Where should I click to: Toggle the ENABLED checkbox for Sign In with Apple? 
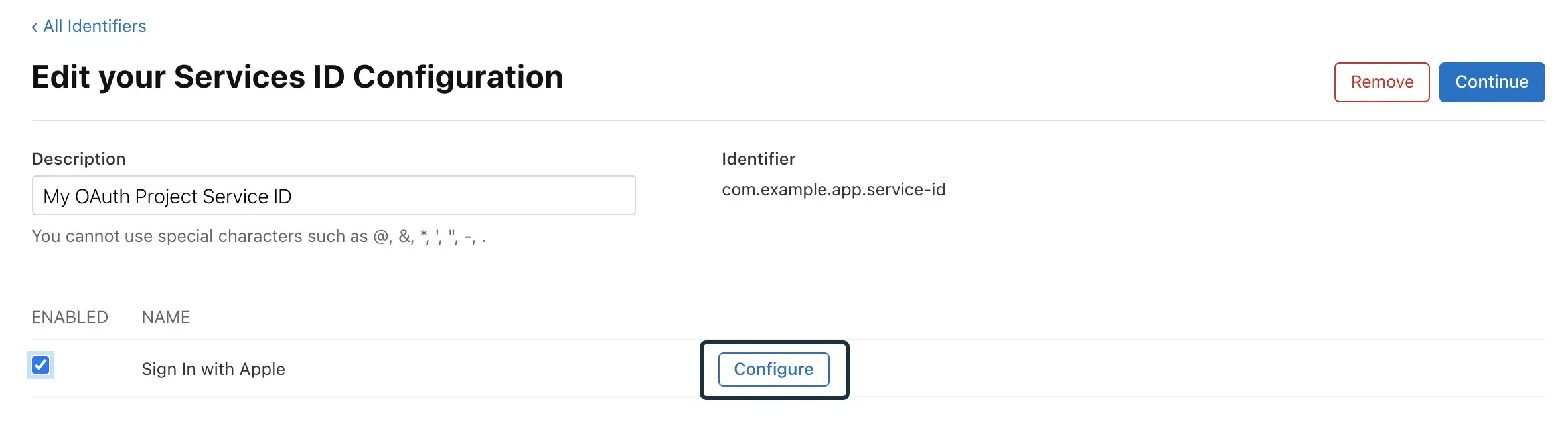click(x=41, y=365)
